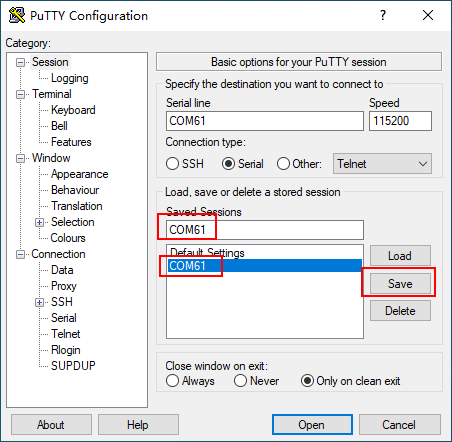The image size is (452, 442).
Task: Collapse the Terminal tree node
Action: tap(21, 94)
